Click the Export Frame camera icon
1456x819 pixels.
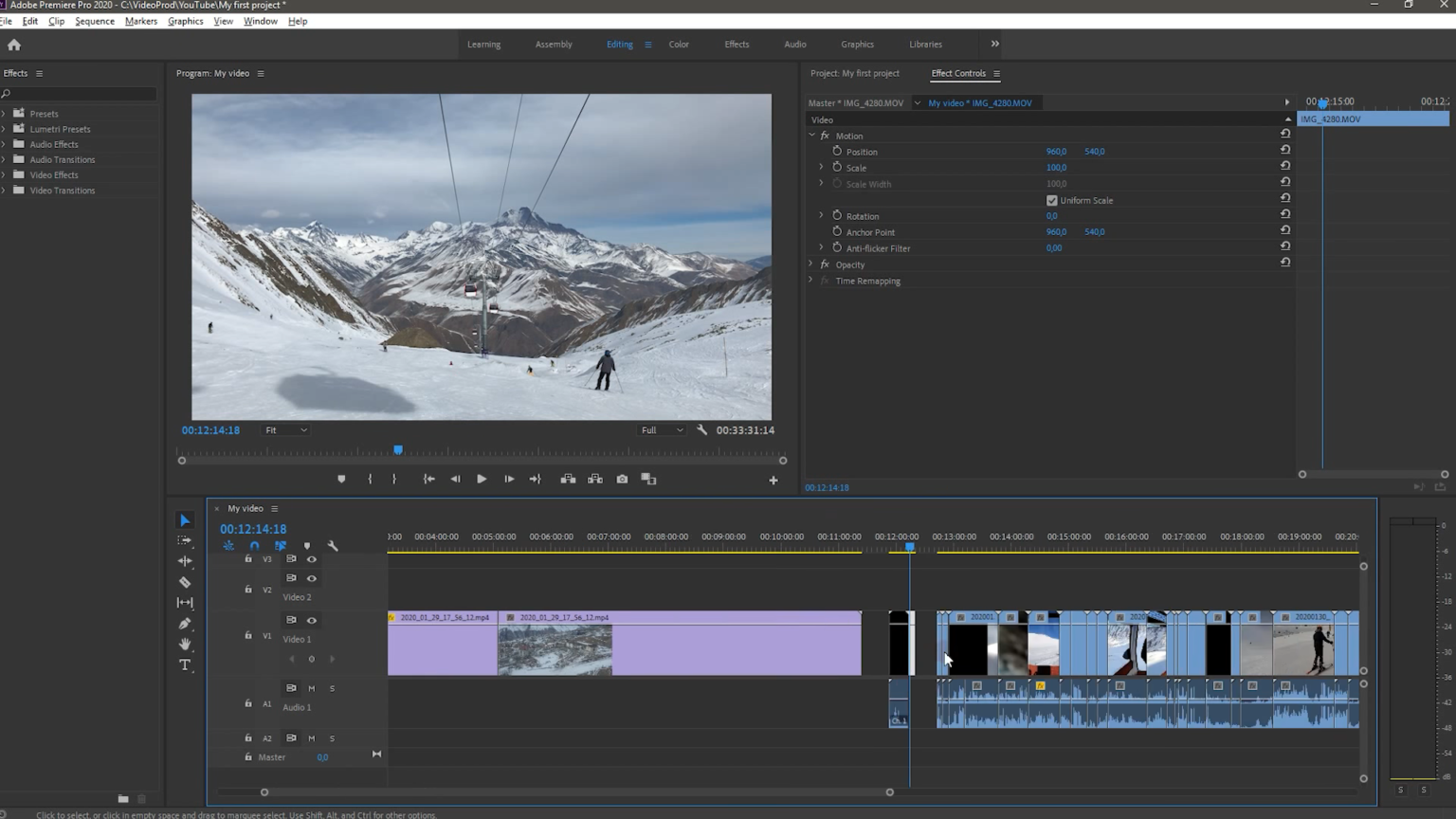tap(622, 480)
